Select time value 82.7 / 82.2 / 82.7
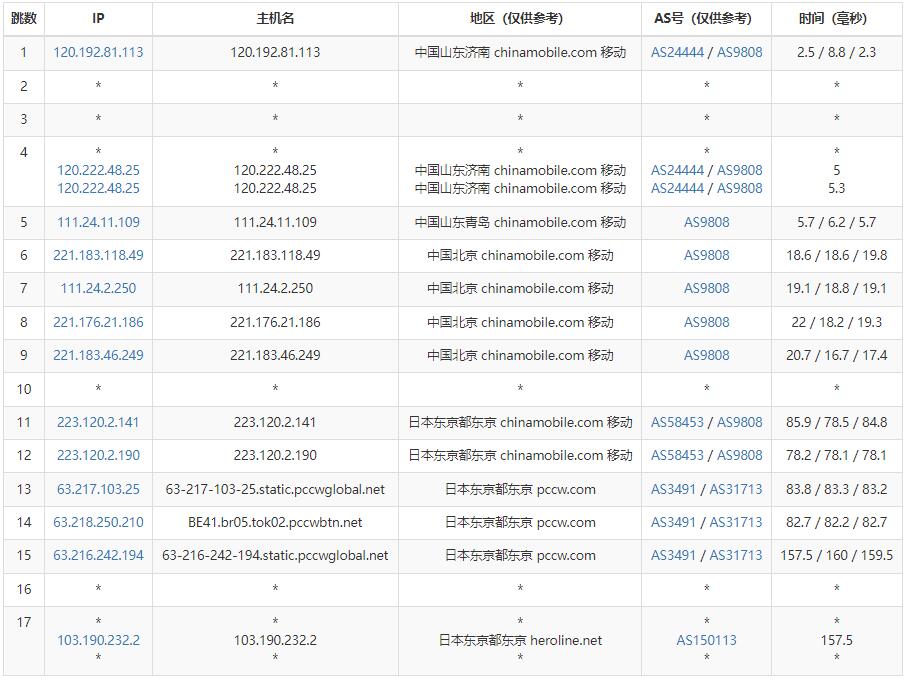This screenshot has height=680, width=908. point(836,522)
